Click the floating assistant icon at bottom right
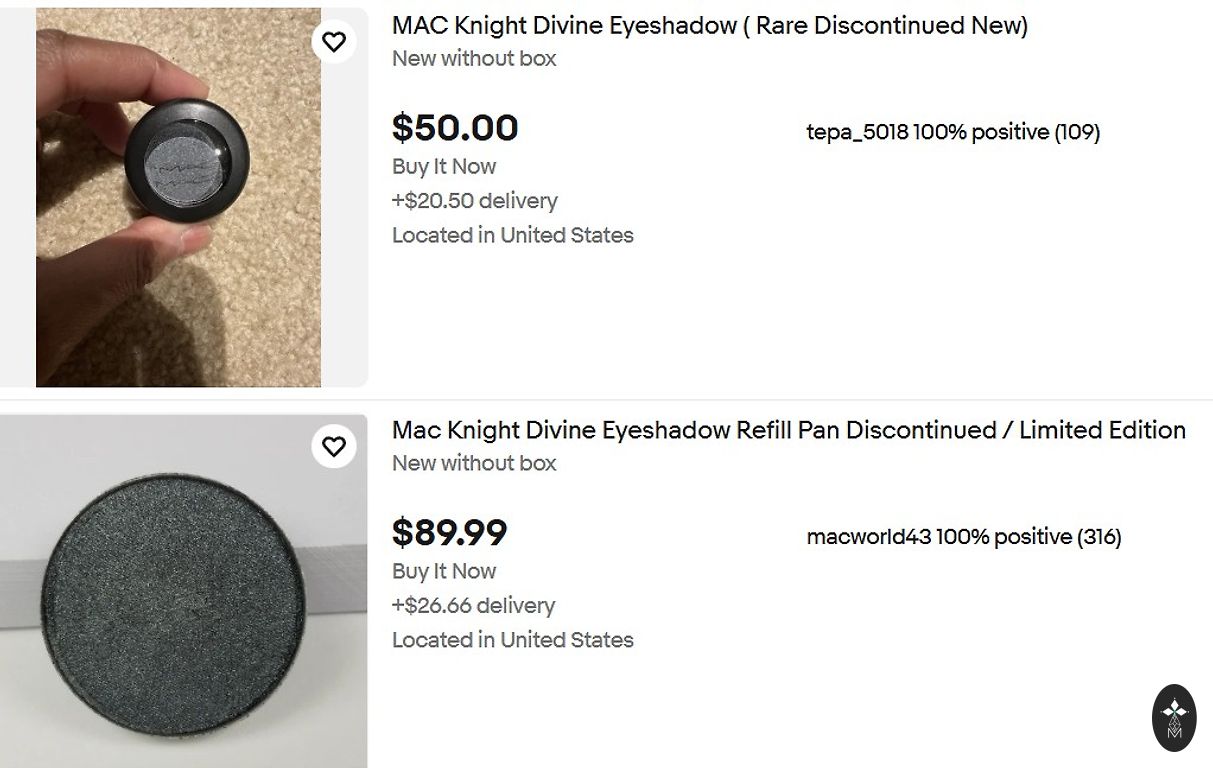 [1174, 716]
